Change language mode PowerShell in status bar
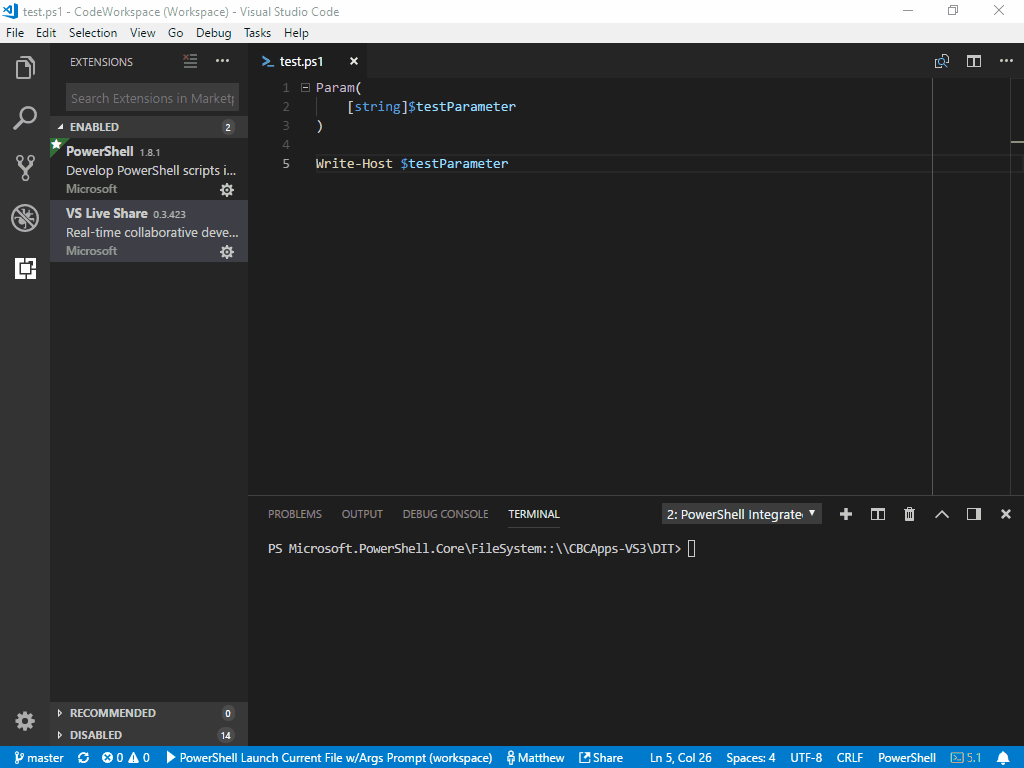 (x=906, y=758)
